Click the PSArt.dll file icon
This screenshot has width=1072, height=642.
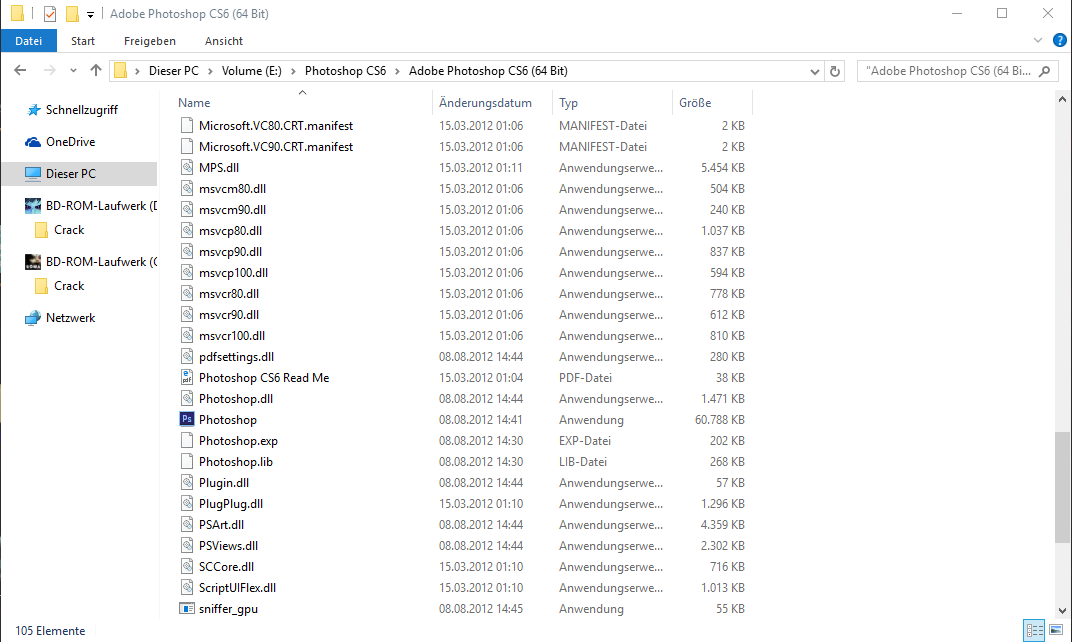pyautogui.click(x=187, y=525)
